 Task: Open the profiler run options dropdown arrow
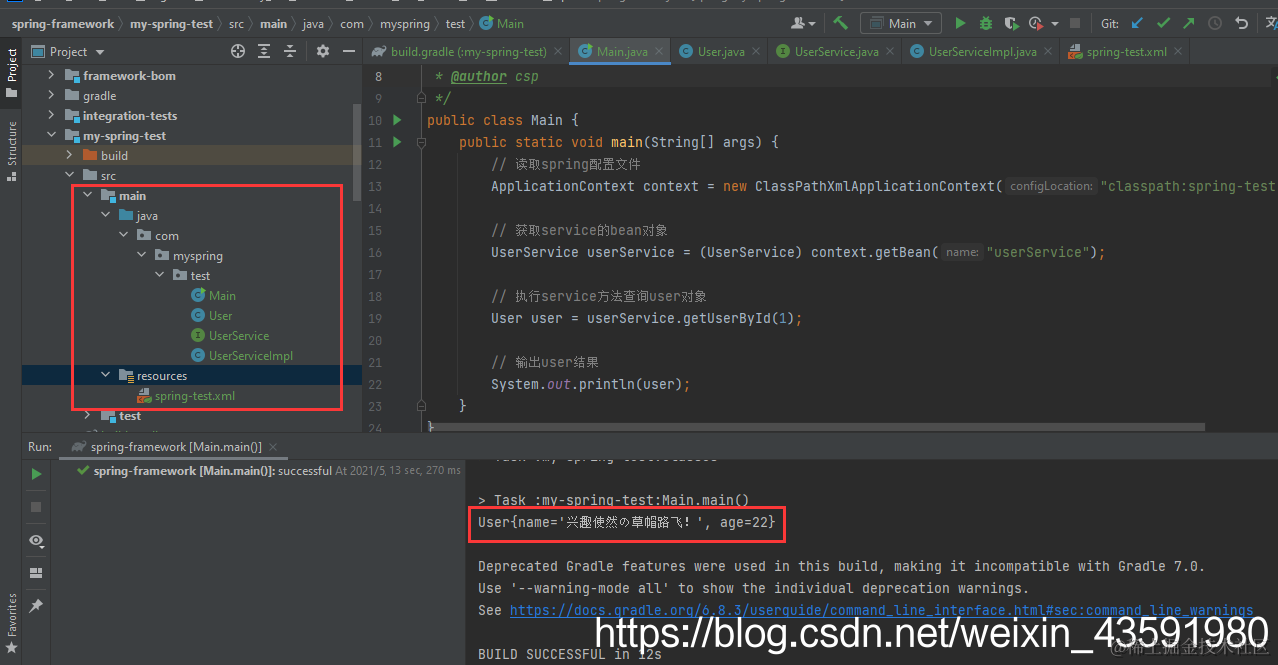[x=1053, y=23]
